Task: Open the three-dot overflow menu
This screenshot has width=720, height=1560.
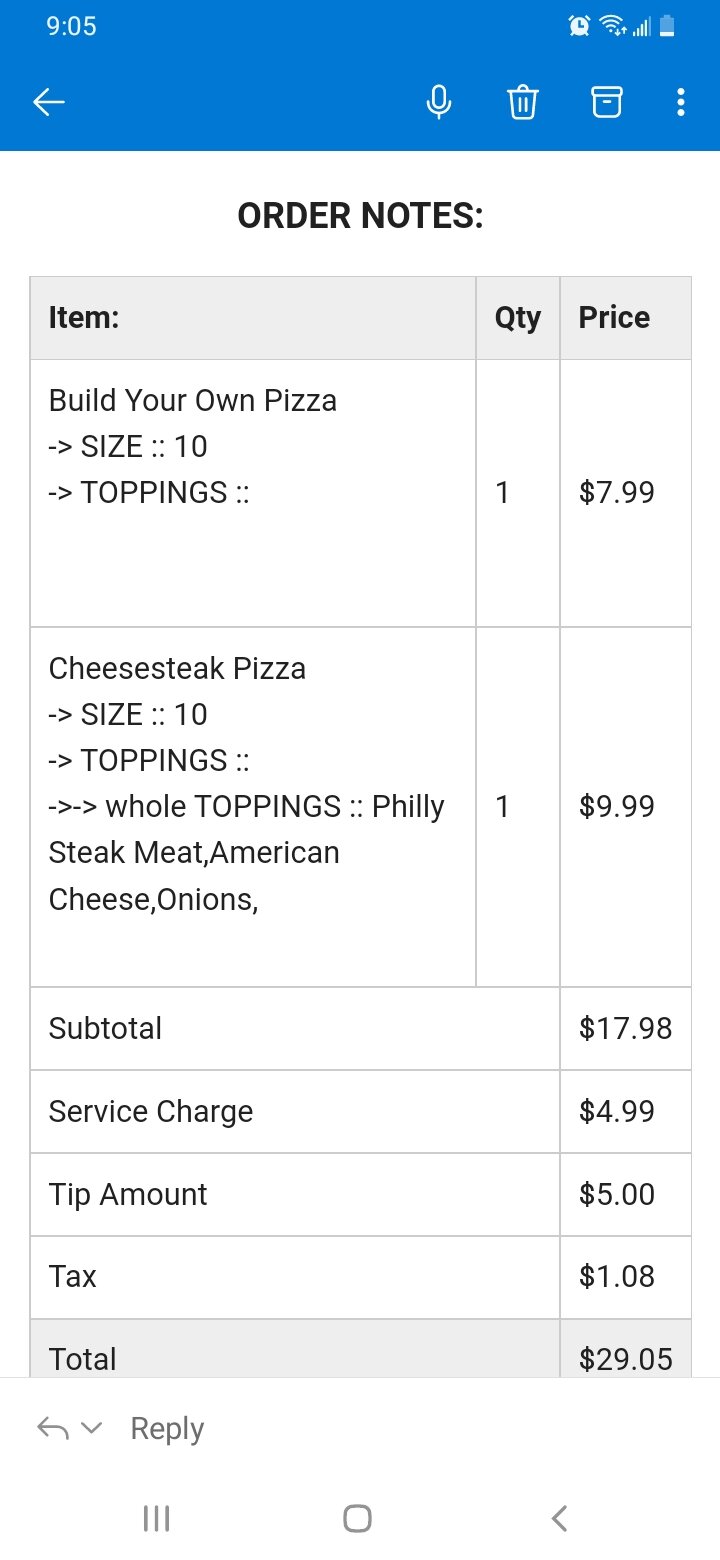Action: click(681, 101)
